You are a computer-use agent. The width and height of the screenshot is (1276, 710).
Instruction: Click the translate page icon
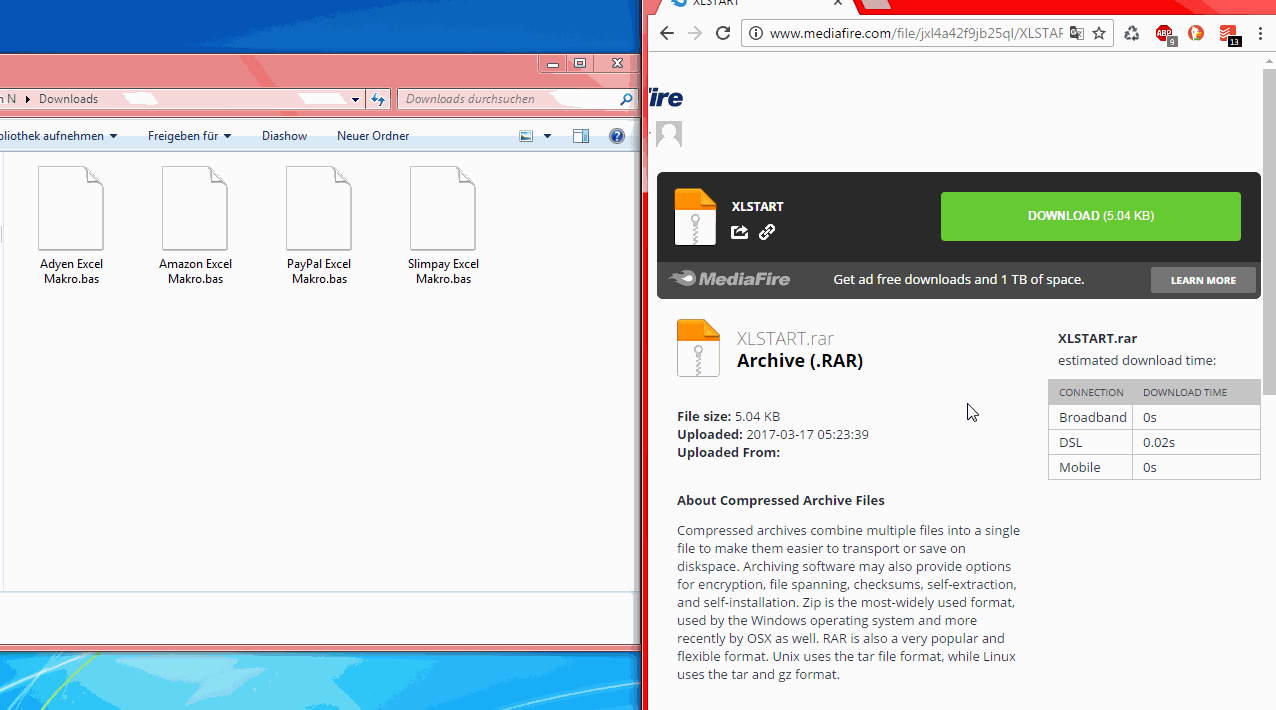[1076, 33]
